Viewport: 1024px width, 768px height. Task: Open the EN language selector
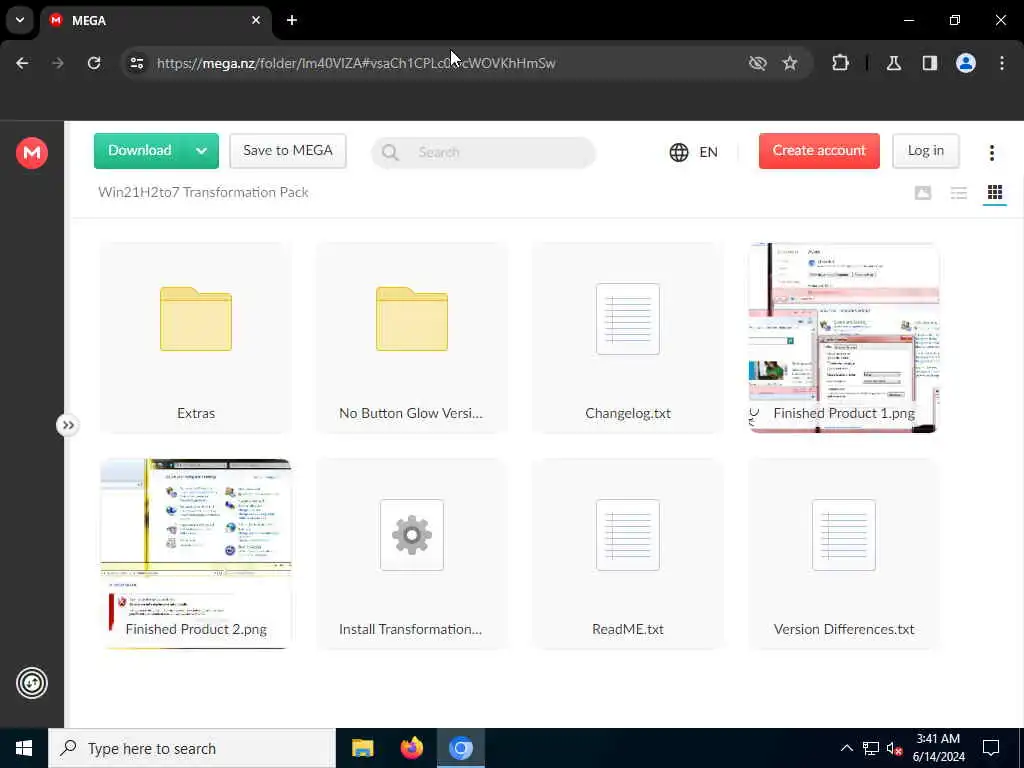(x=694, y=152)
